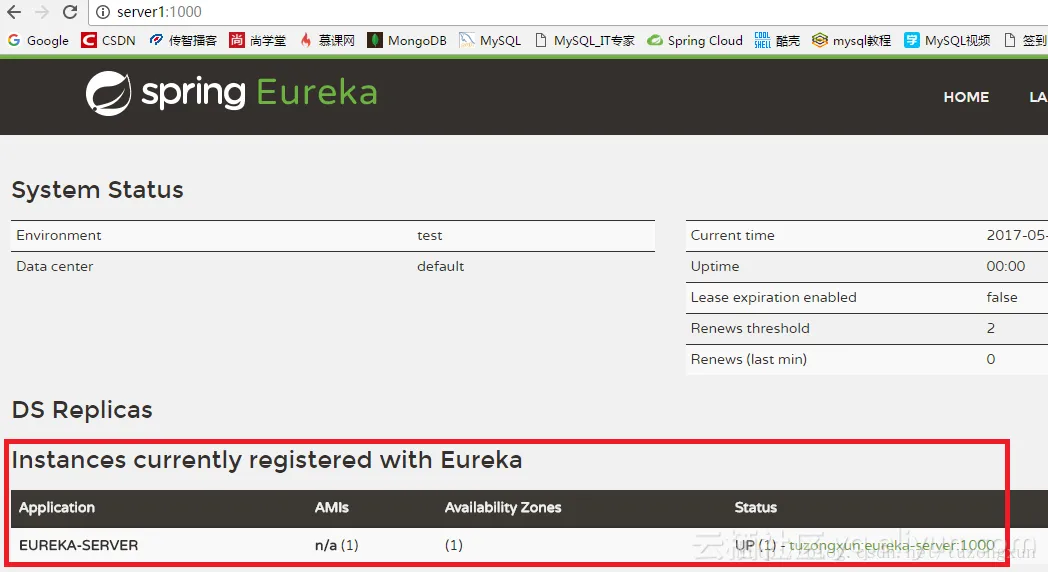Select the lease expiration value false
1048x572 pixels.
pos(1002,297)
